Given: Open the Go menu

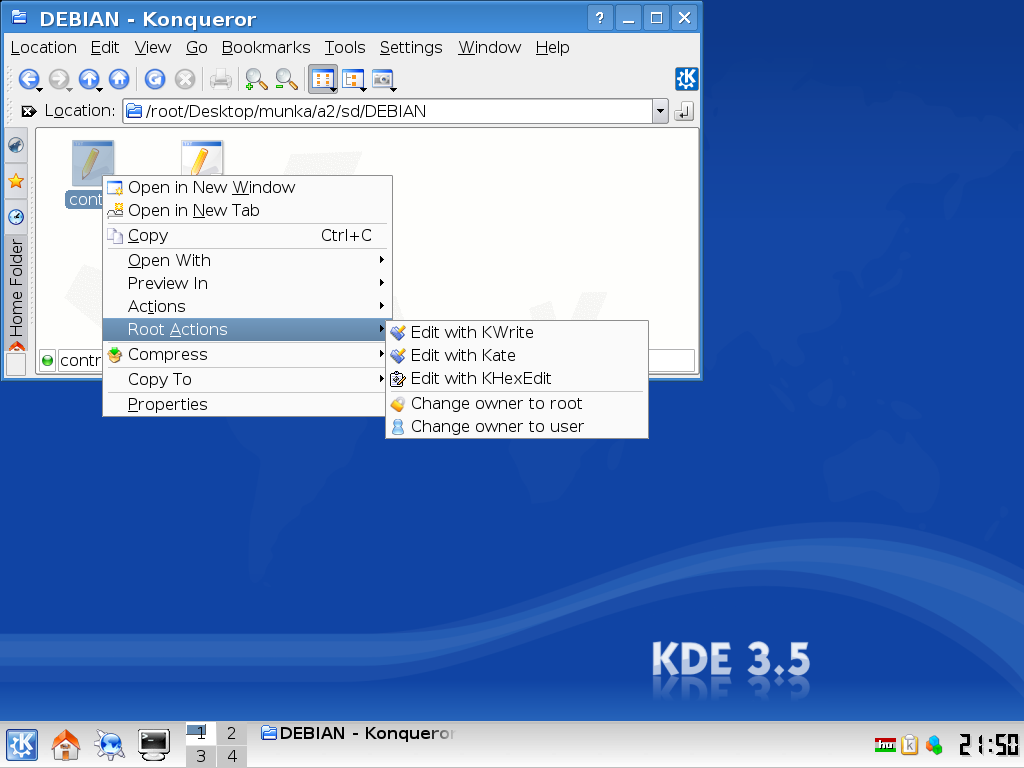Looking at the screenshot, I should coord(197,48).
